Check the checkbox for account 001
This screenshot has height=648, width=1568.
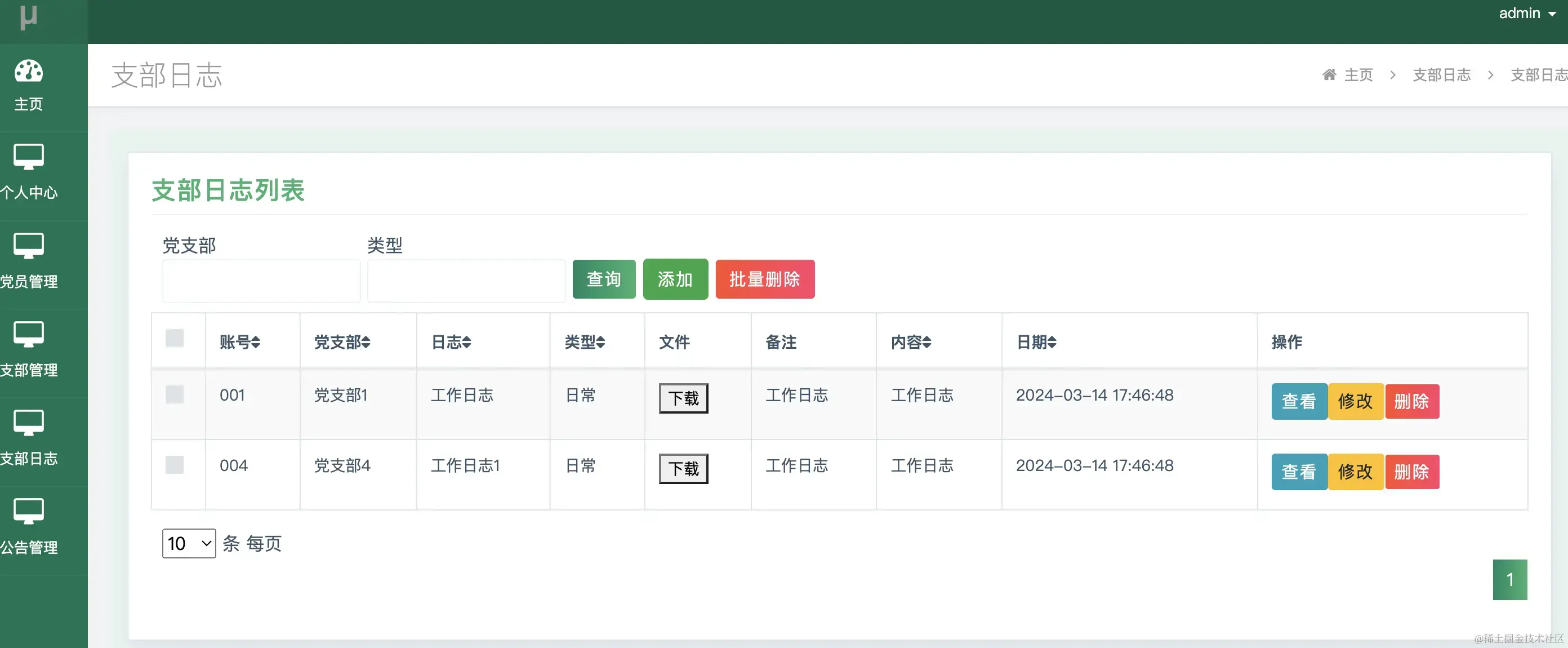click(x=175, y=394)
